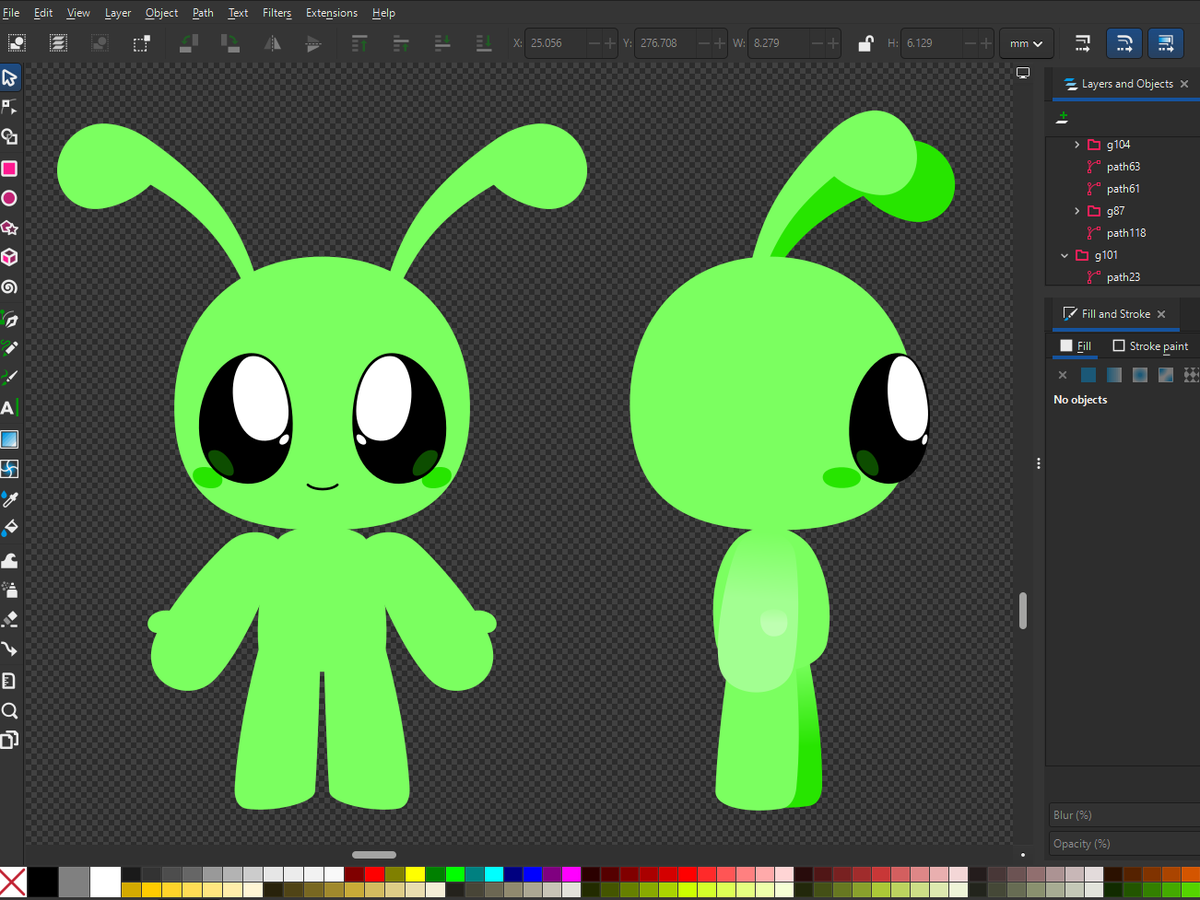Choose Radial gradient fill type
The image size is (1200, 900).
(x=1140, y=375)
